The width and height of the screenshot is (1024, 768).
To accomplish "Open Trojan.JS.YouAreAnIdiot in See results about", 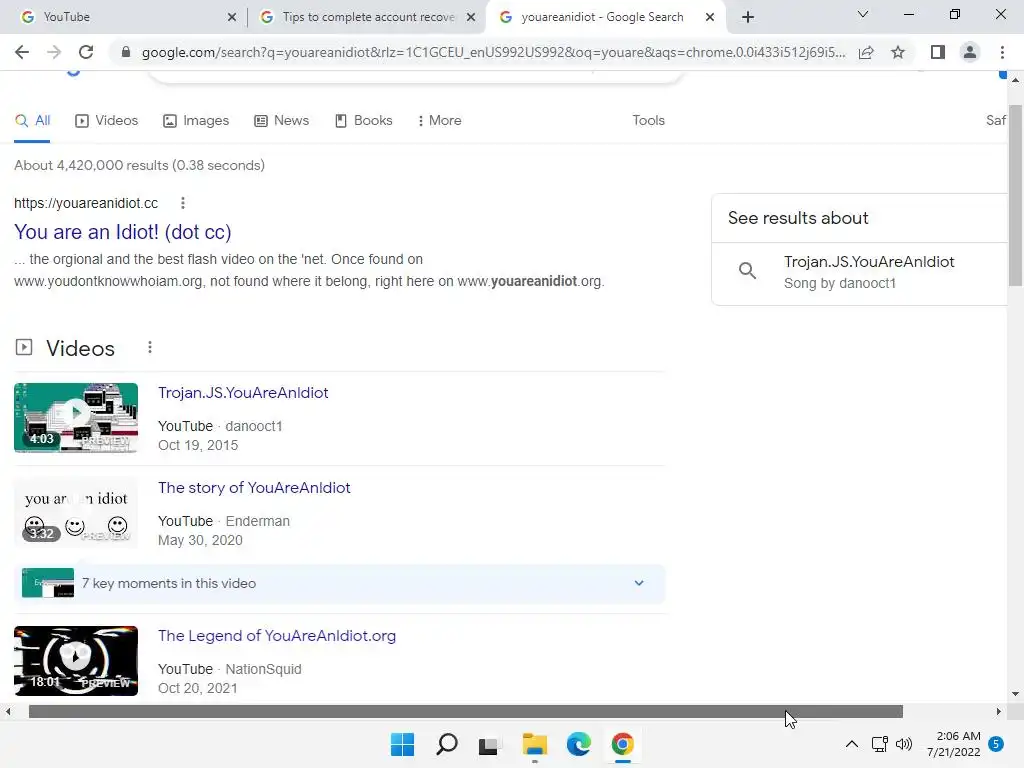I will point(869,262).
